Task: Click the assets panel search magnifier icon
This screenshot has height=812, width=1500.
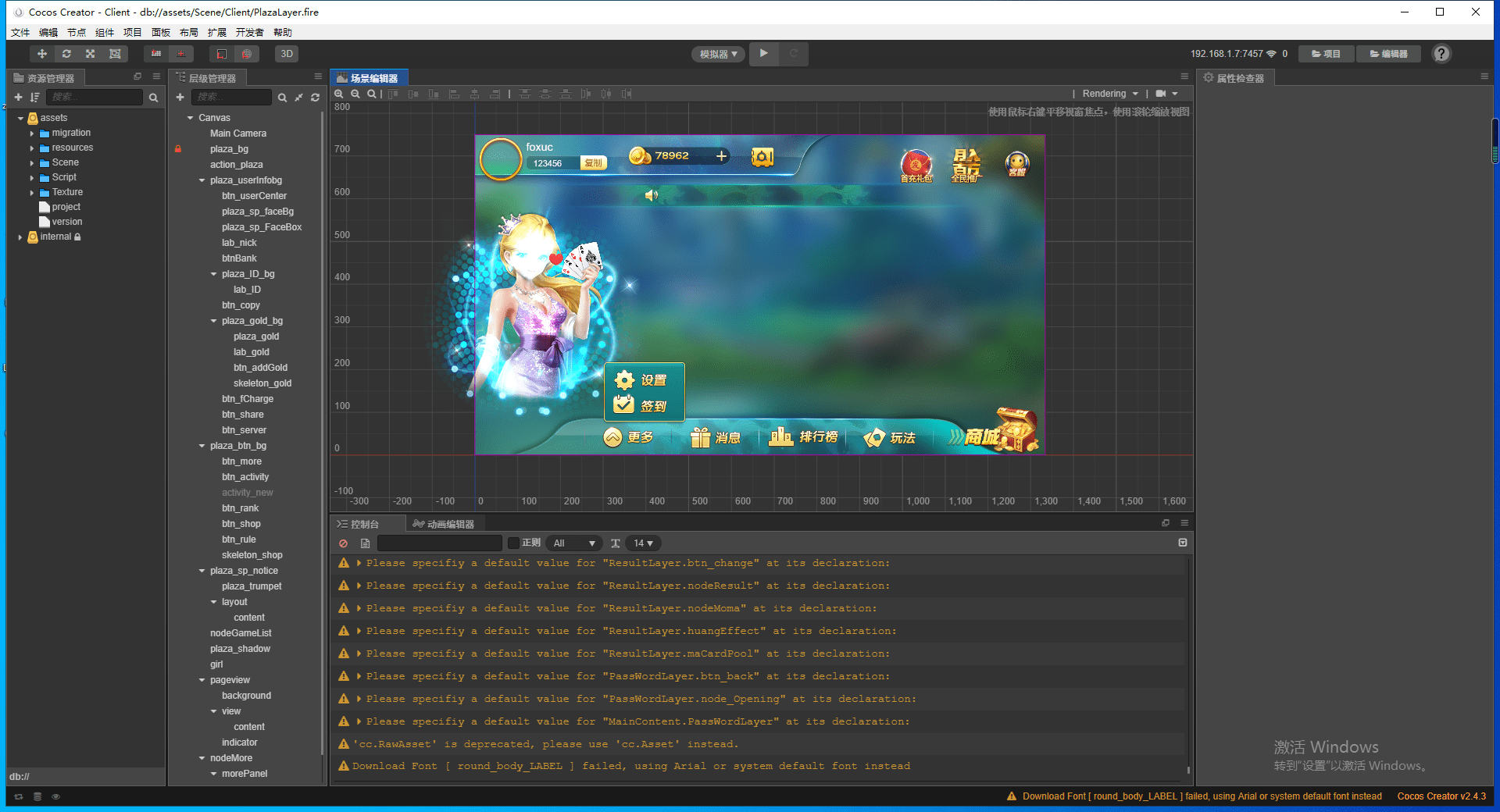Action: [x=154, y=98]
